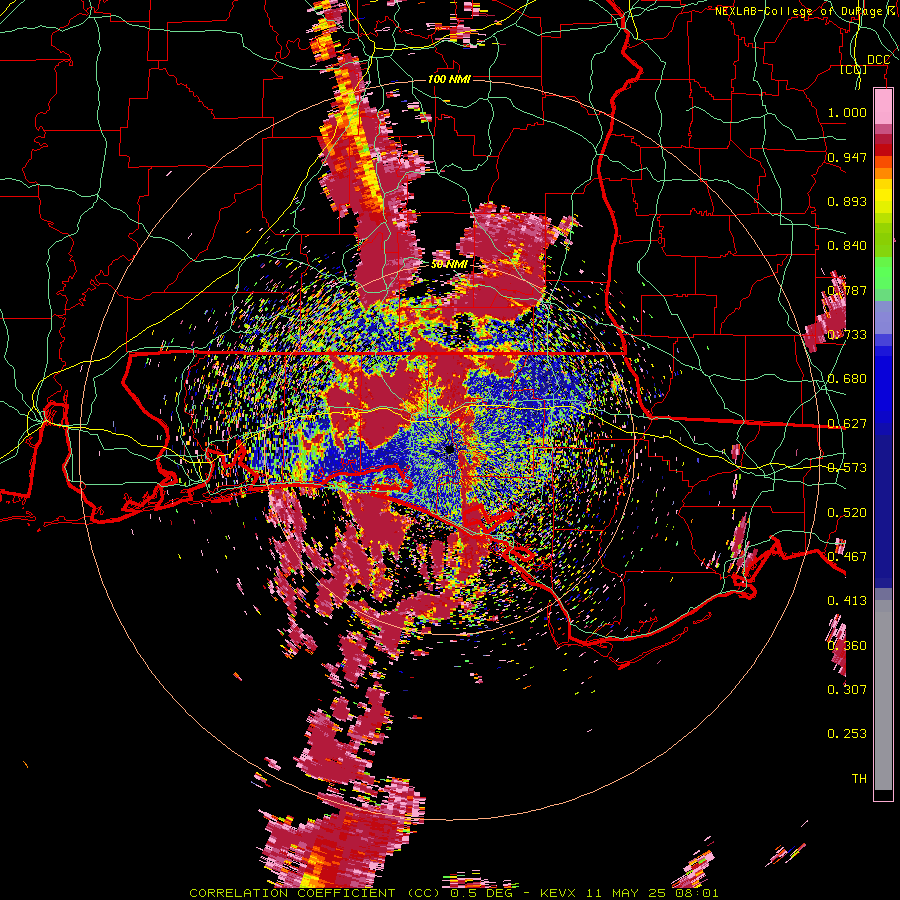This screenshot has width=900, height=900.
Task: Select the 0.413 scale value
Action: (847, 601)
